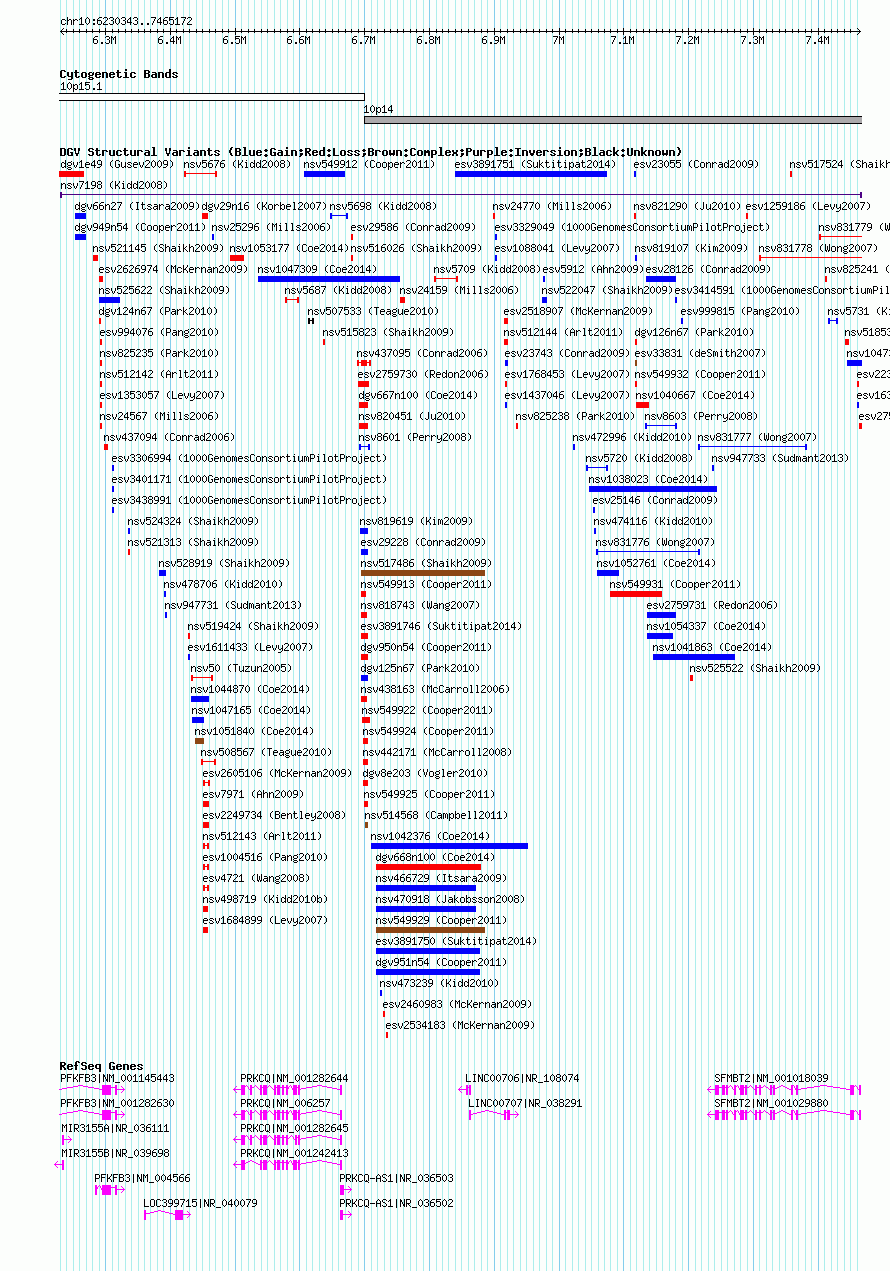Select the 7.4M ruler tick label
The width and height of the screenshot is (890, 1271).
click(817, 41)
